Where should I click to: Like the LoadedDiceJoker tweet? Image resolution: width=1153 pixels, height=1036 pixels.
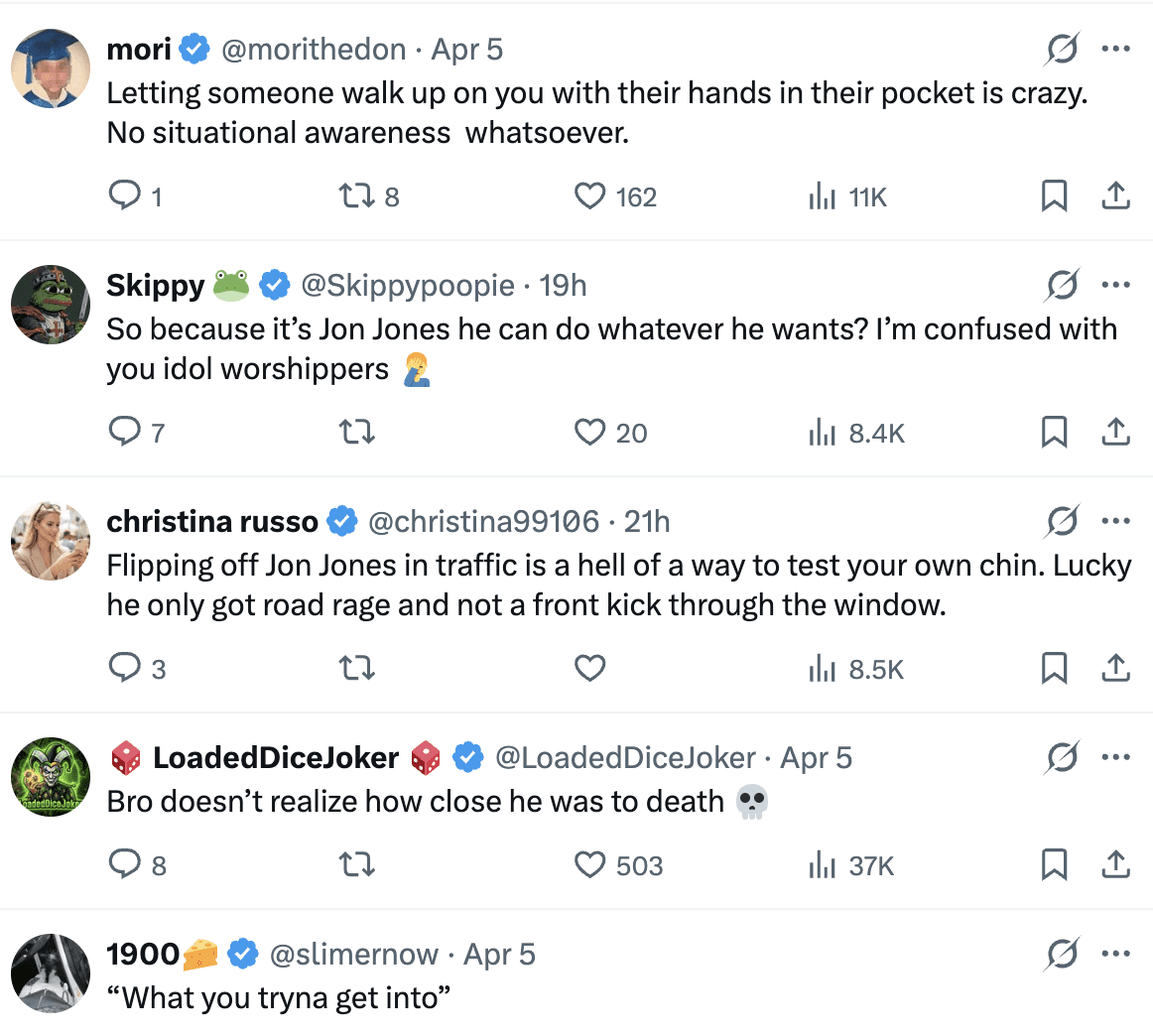tap(590, 865)
